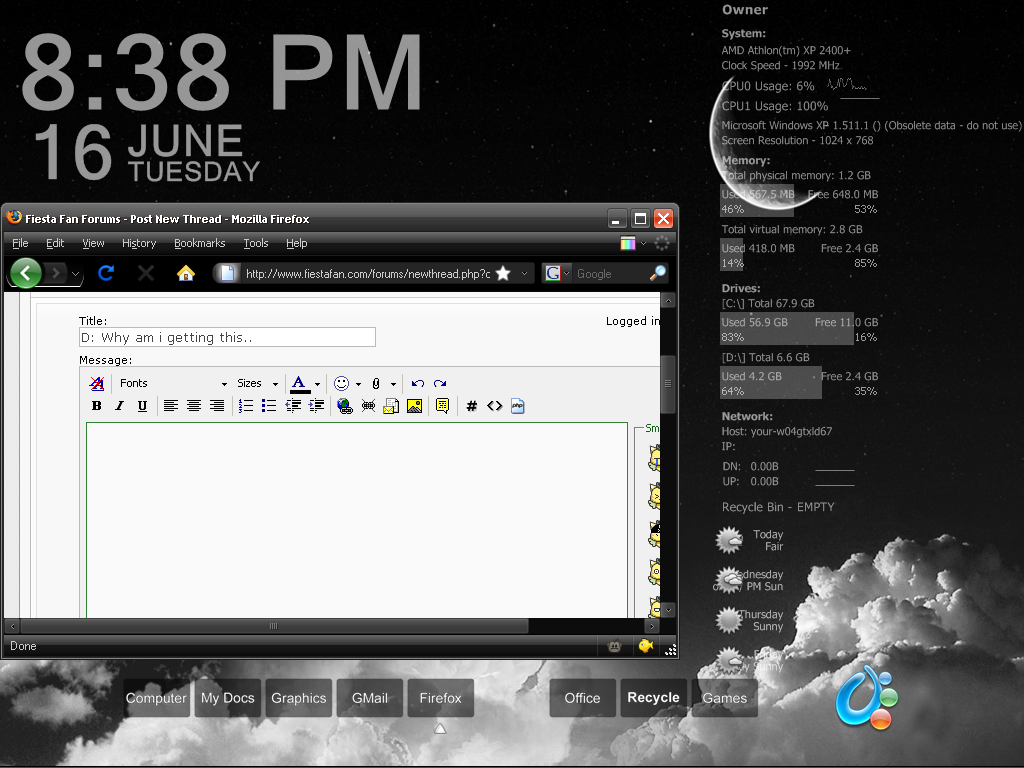Click the Computer dock button

click(156, 698)
